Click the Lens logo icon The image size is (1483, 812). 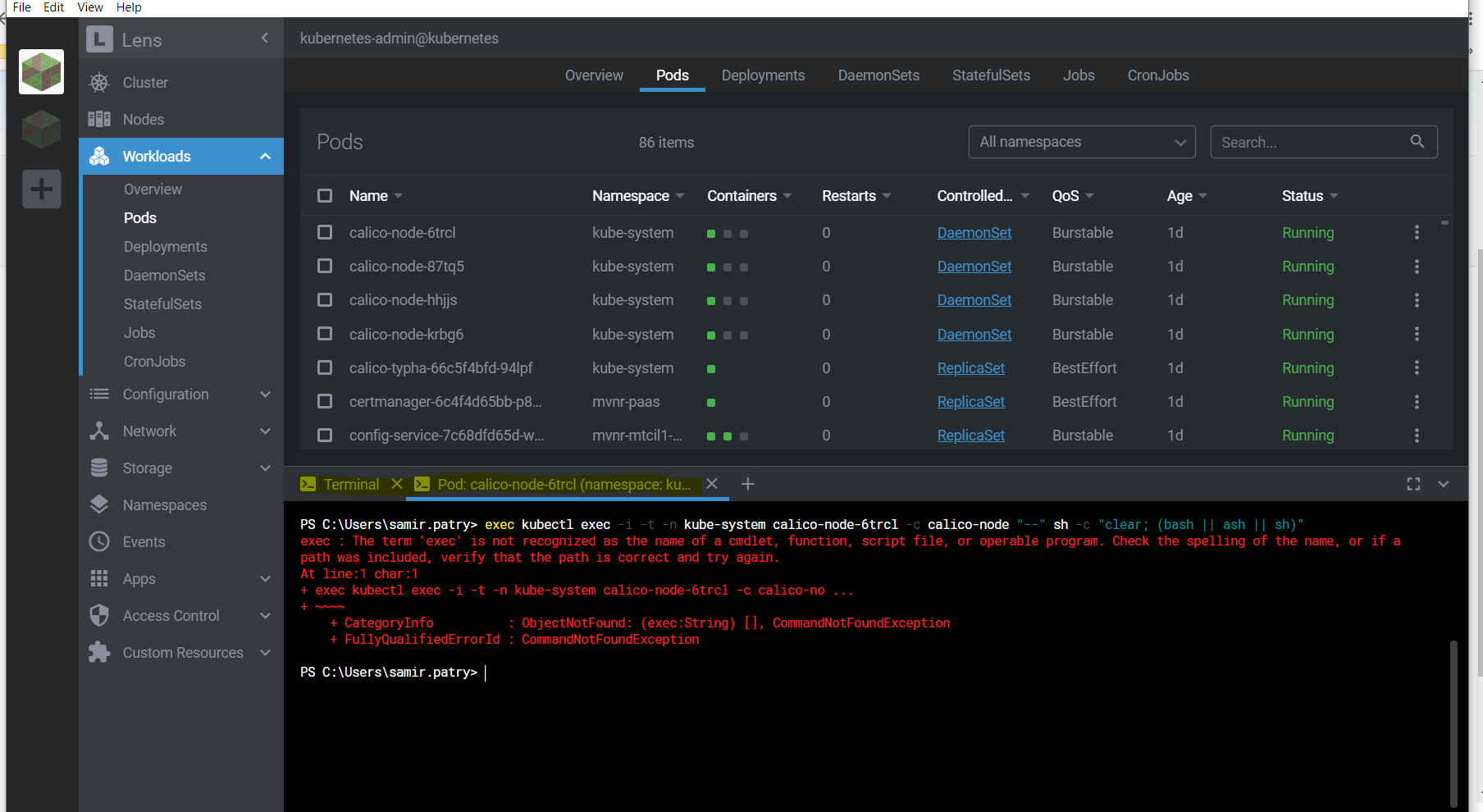(99, 39)
